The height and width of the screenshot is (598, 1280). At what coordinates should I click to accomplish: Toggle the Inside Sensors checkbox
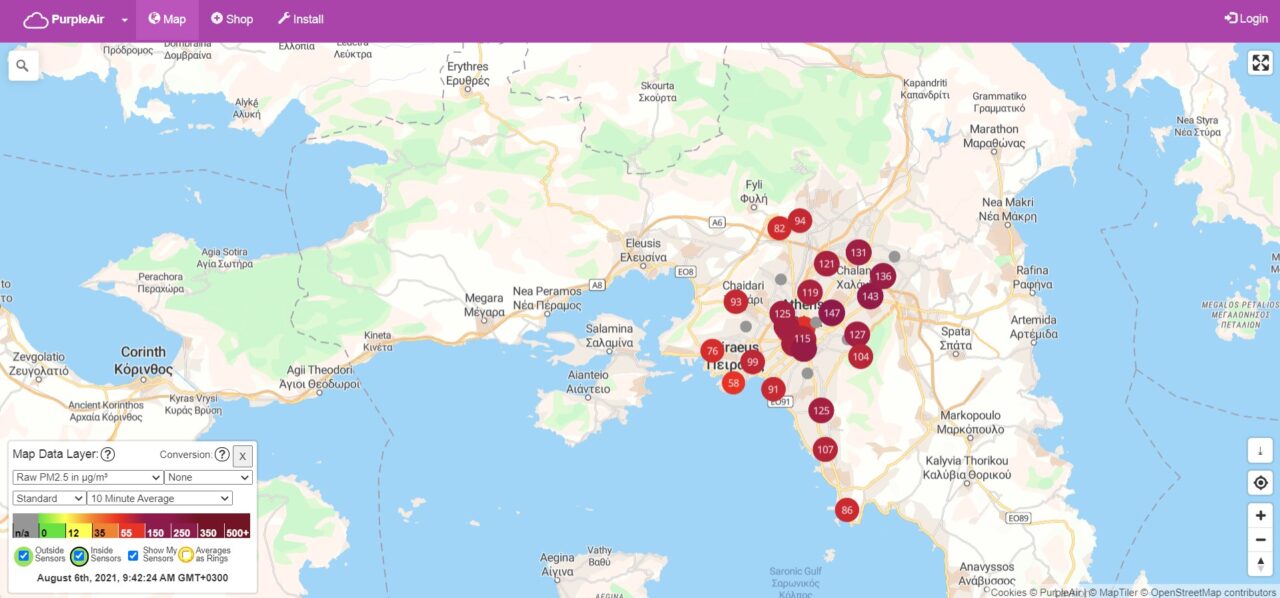tap(79, 555)
